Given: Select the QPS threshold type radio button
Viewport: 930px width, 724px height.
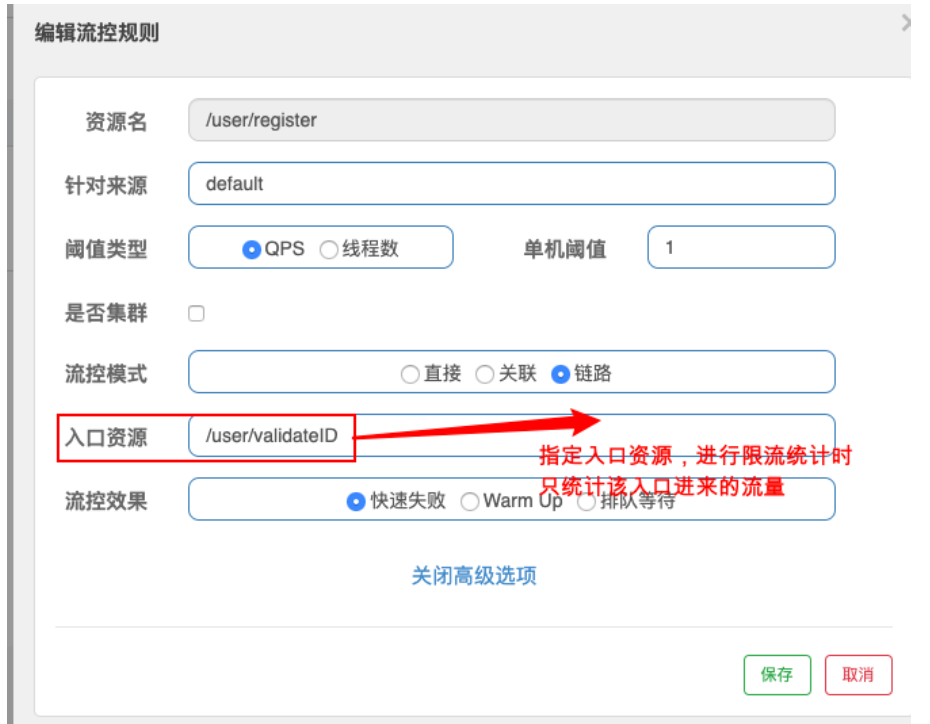Looking at the screenshot, I should (x=253, y=248).
